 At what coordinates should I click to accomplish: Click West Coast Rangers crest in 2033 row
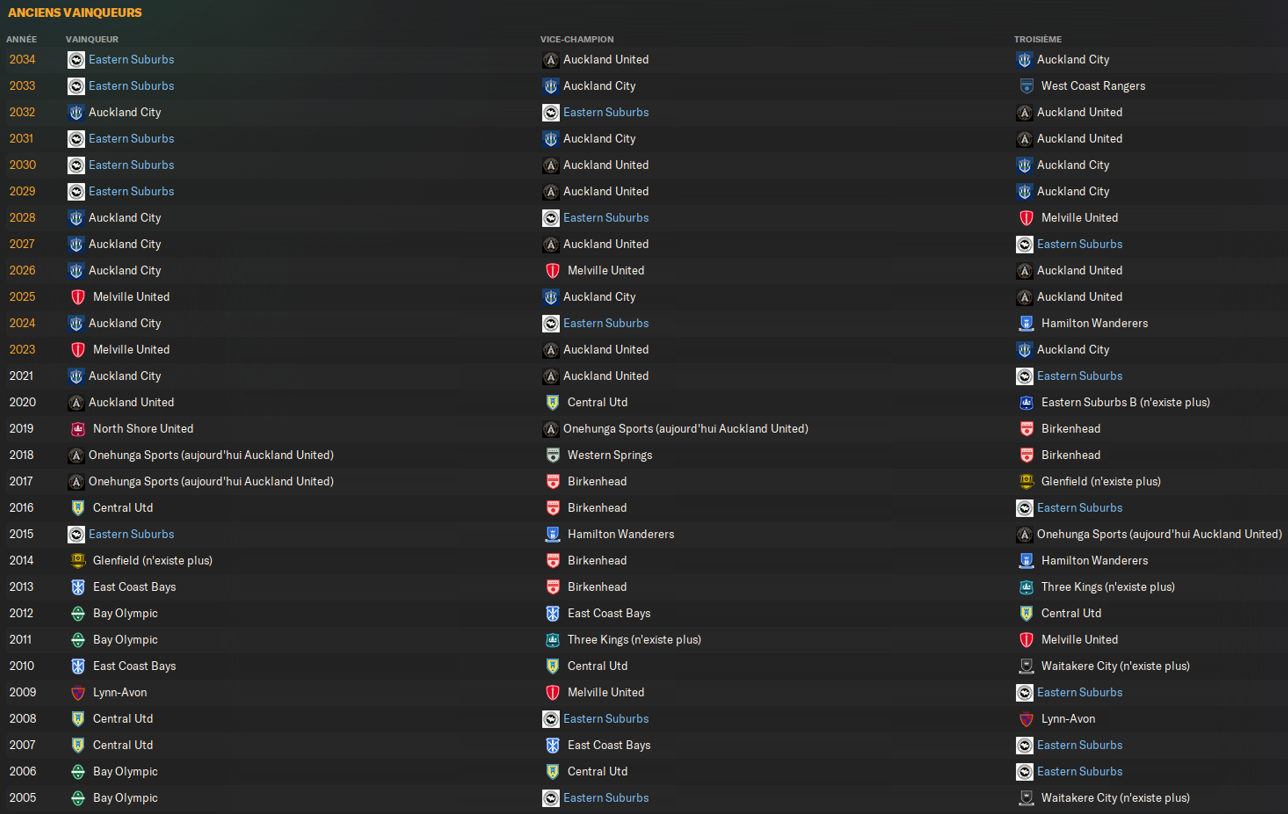click(1026, 86)
